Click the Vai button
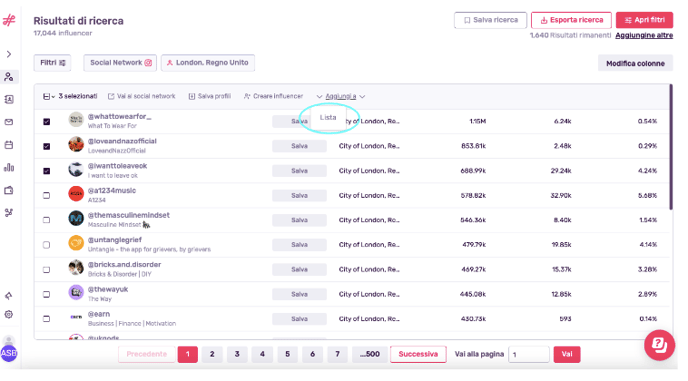The height and width of the screenshot is (381, 688). click(567, 354)
